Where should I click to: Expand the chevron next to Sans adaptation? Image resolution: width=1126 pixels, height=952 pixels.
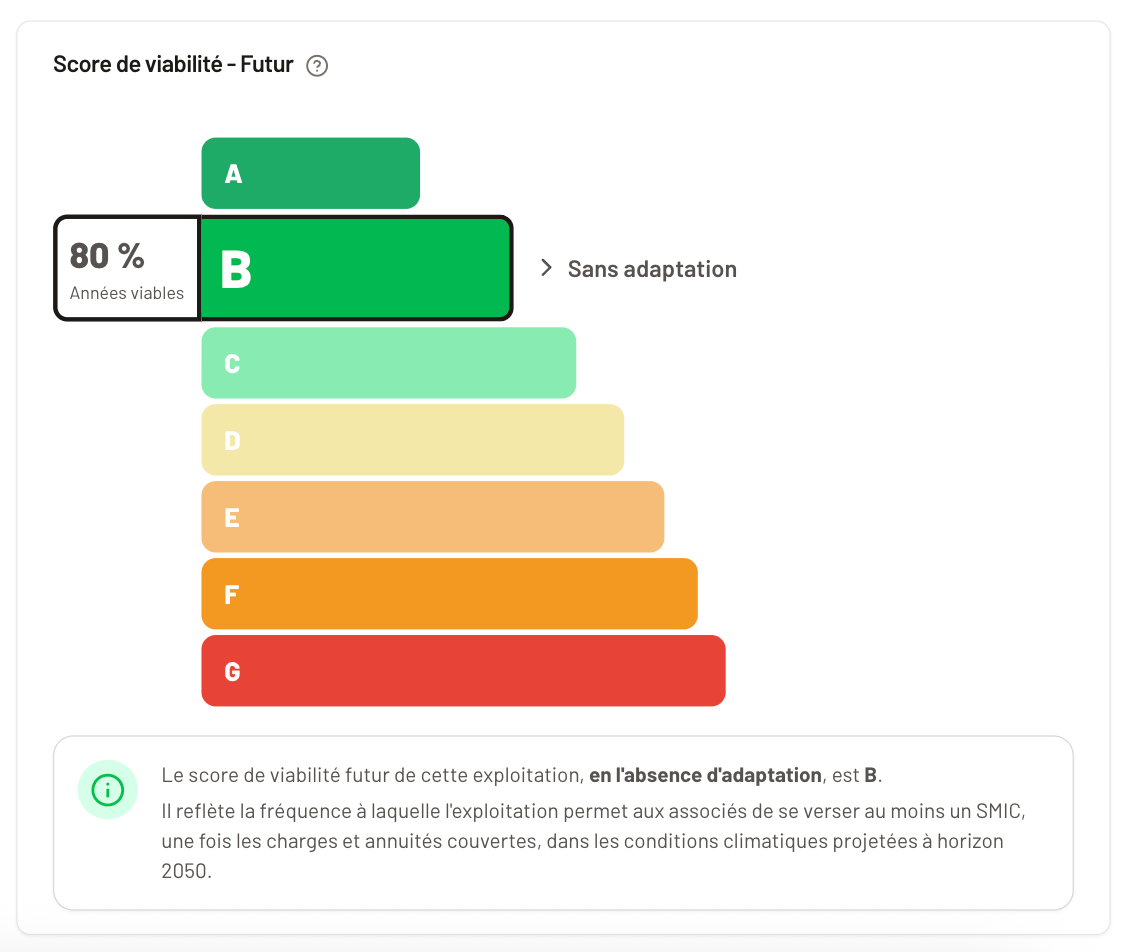tap(546, 268)
